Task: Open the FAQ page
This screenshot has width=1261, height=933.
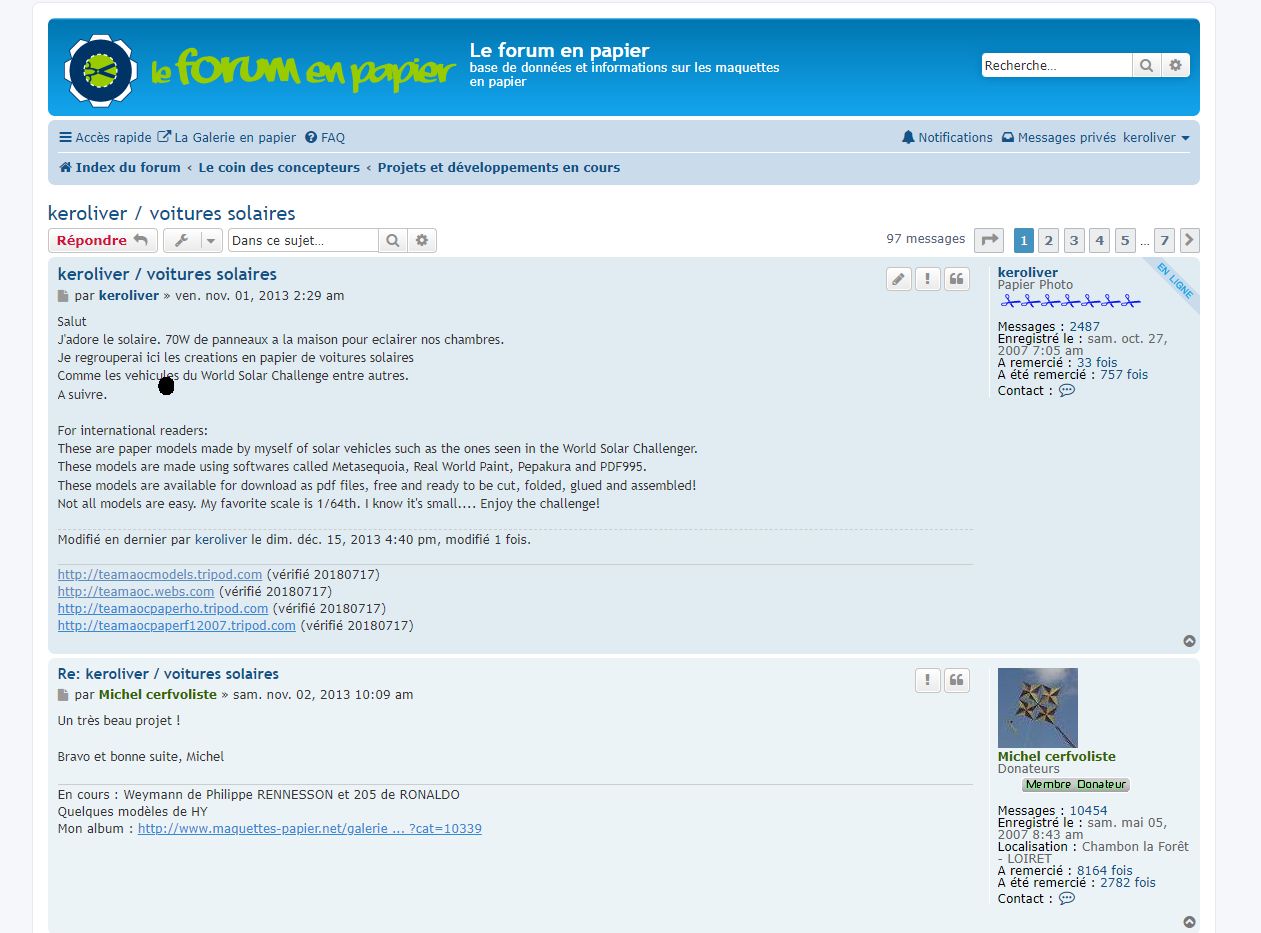Action: coord(325,138)
